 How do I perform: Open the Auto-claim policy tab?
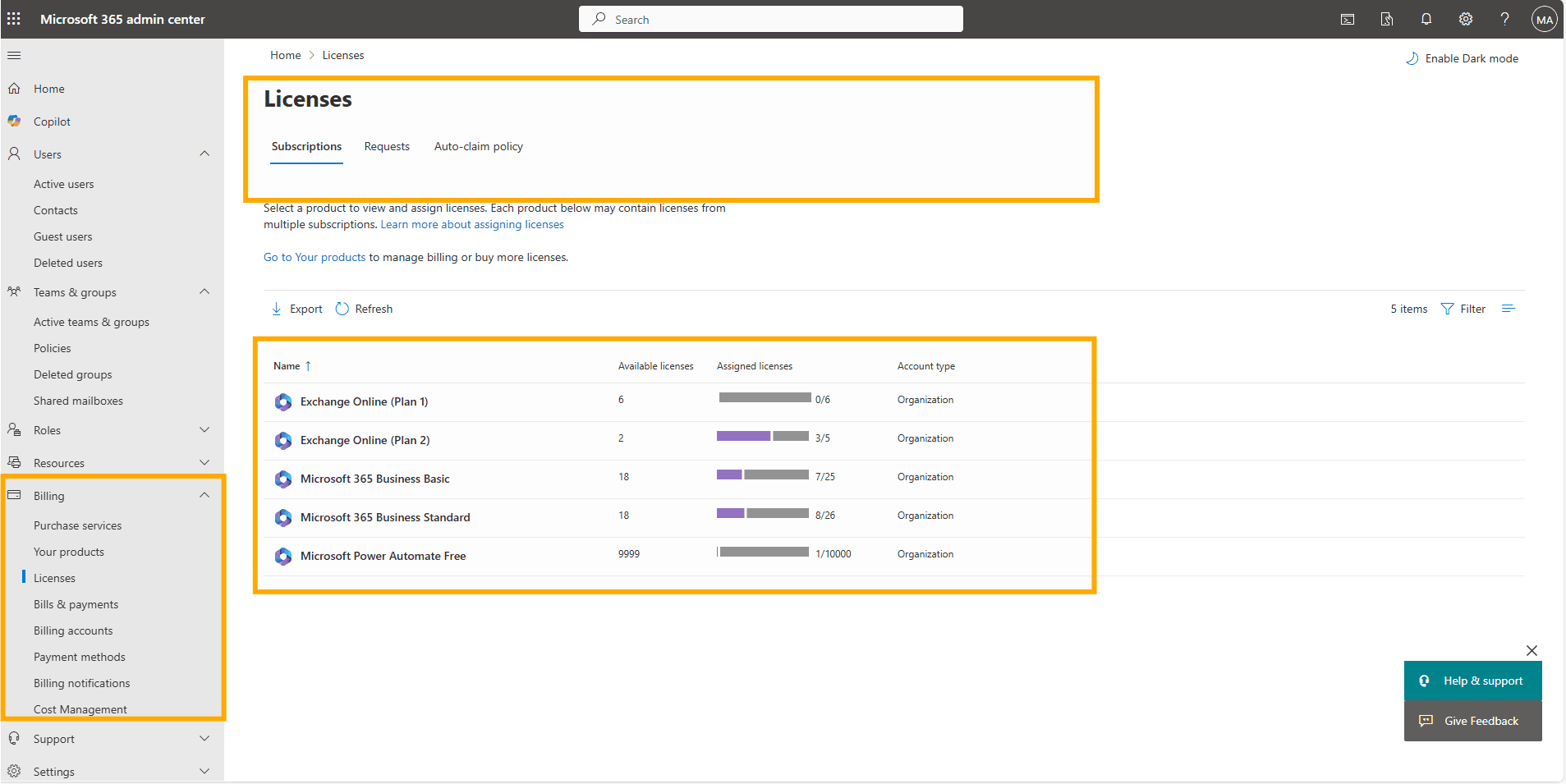click(x=479, y=146)
